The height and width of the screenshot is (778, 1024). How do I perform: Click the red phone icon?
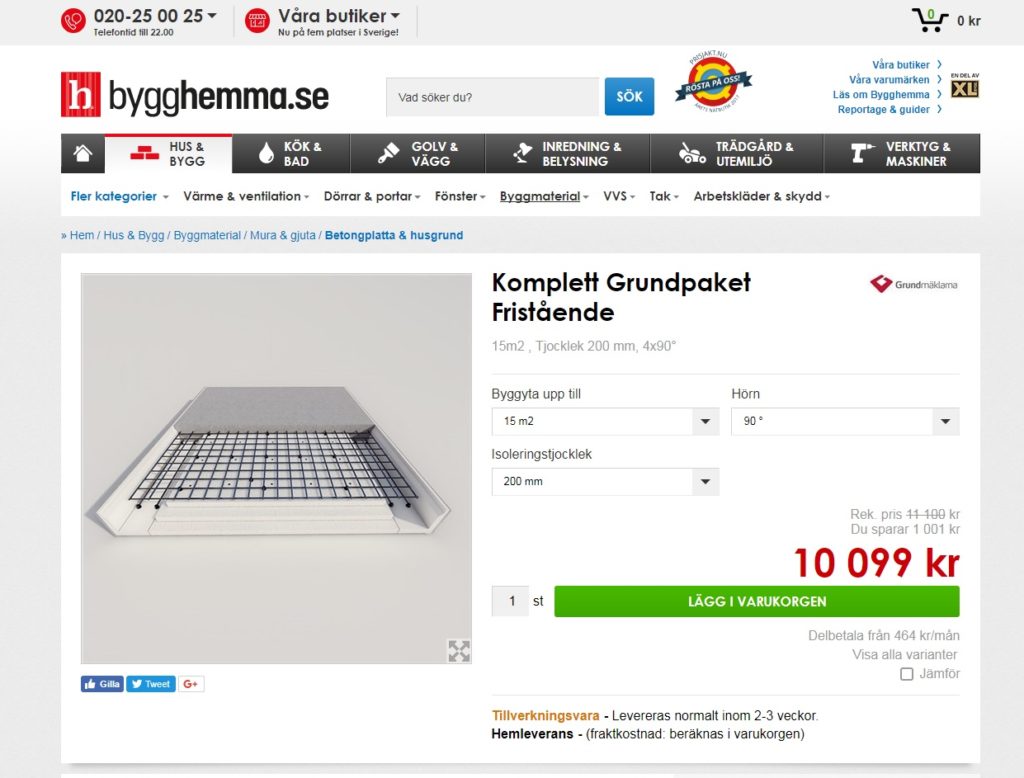73,21
